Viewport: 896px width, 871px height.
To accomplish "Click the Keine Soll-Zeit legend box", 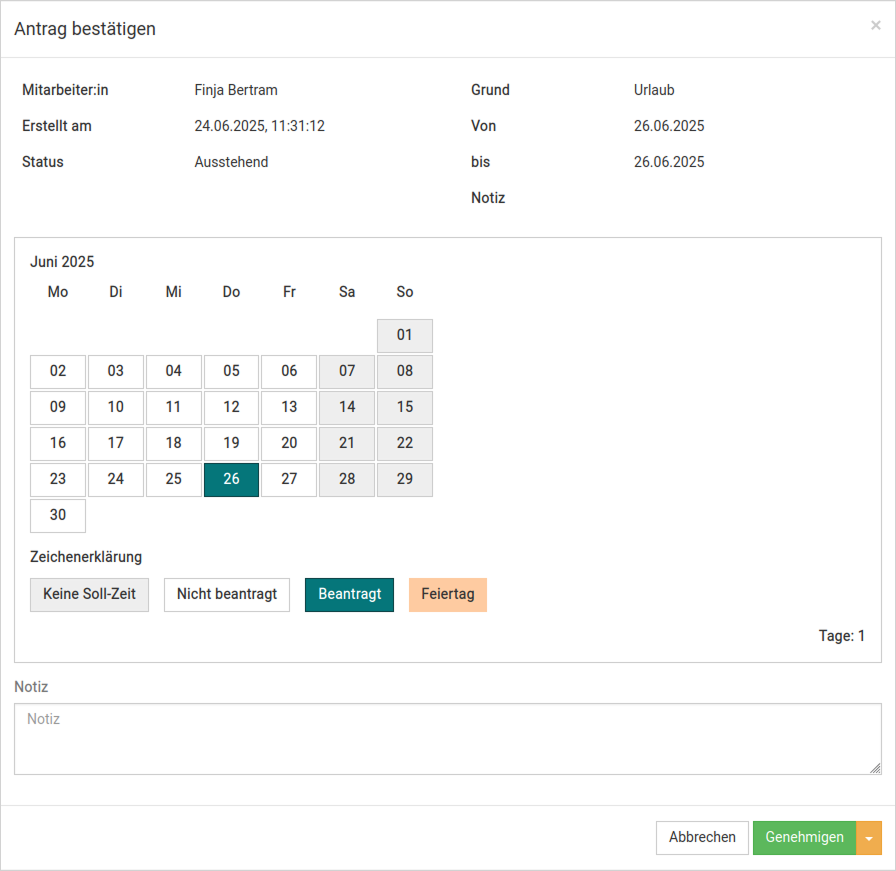I will [x=89, y=594].
